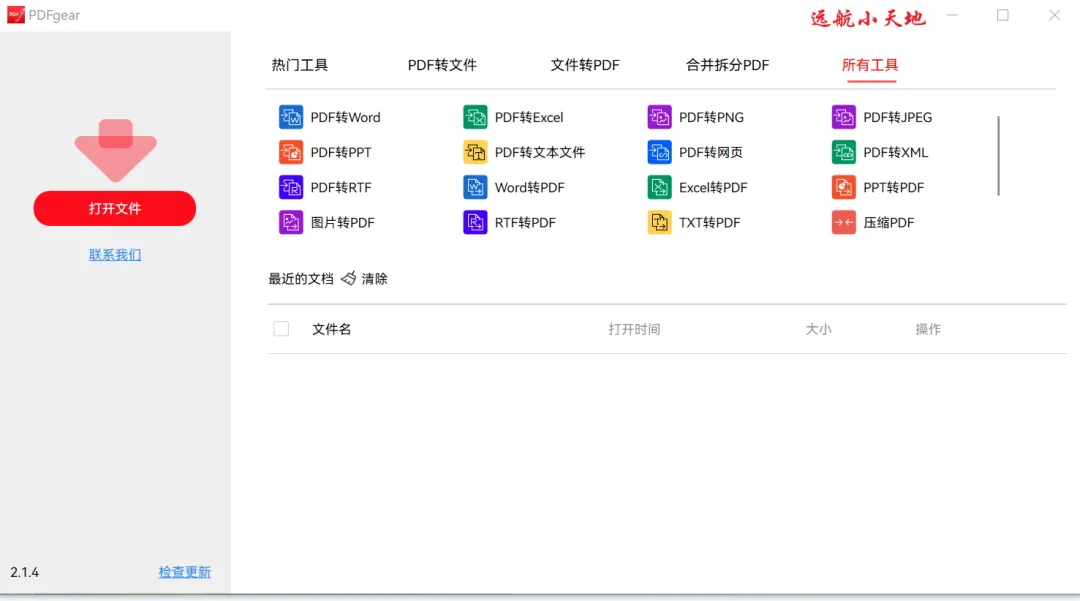The height and width of the screenshot is (601, 1080).
Task: Click the Word转PDF tool icon
Action: click(x=475, y=187)
